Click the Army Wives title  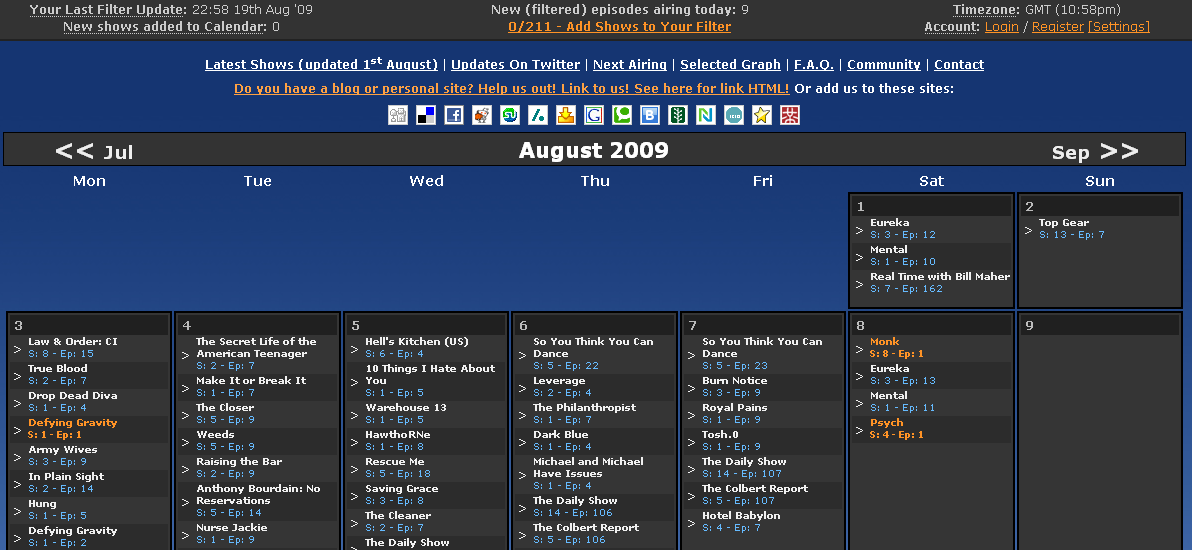click(63, 450)
